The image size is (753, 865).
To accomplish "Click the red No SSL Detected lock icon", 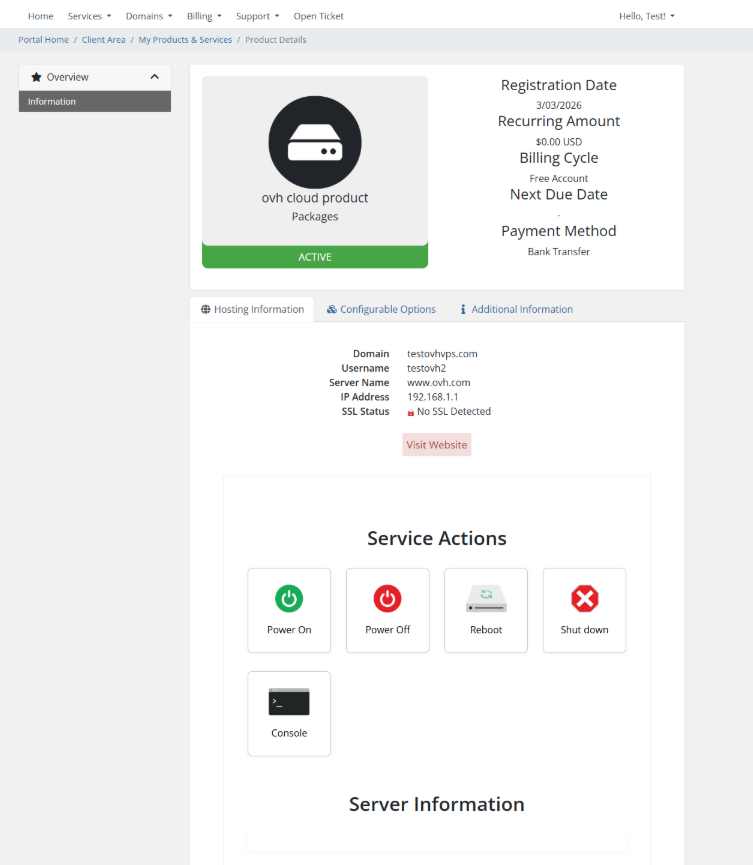I will (411, 412).
